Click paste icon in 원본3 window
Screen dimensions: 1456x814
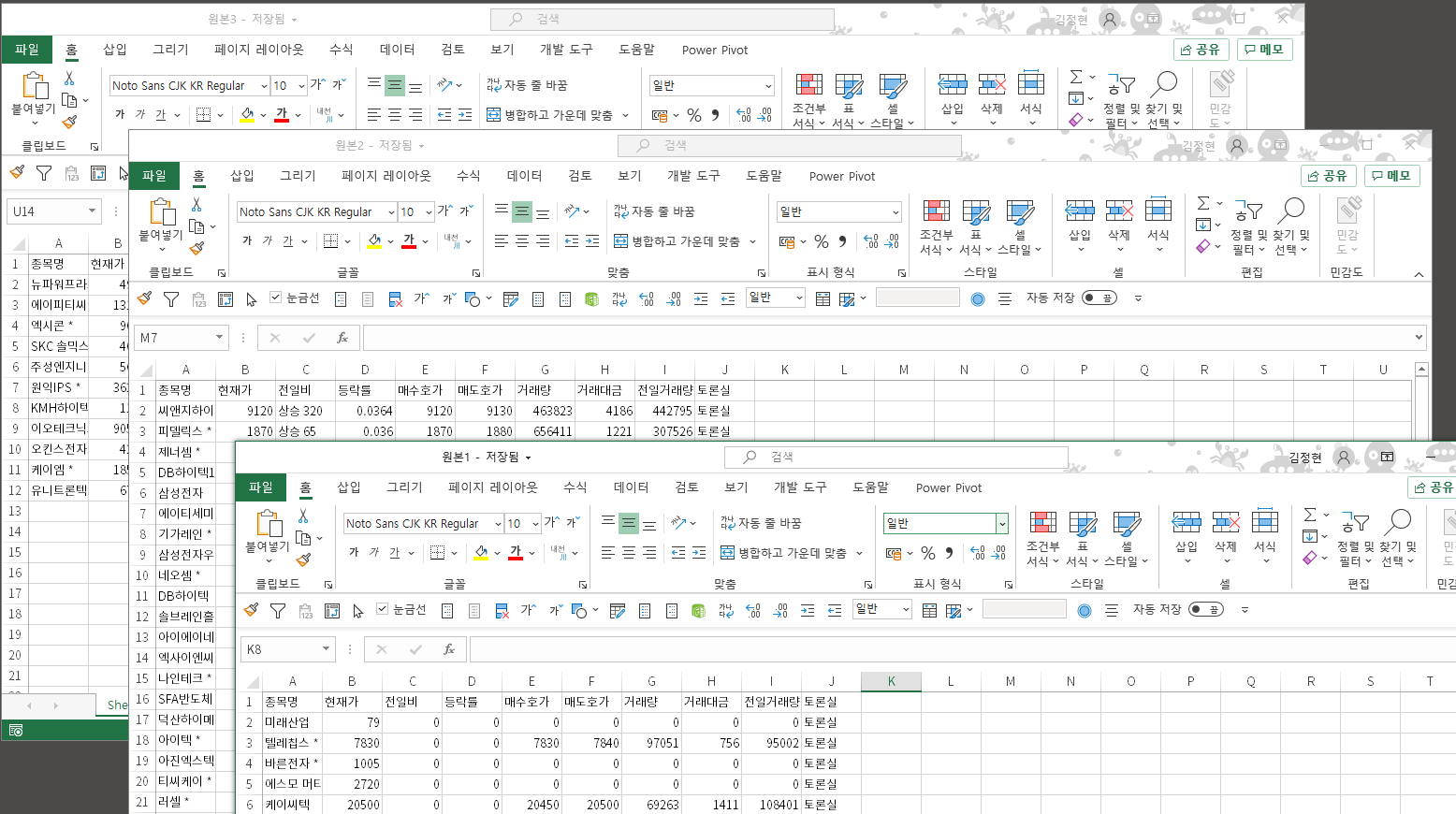(x=34, y=85)
